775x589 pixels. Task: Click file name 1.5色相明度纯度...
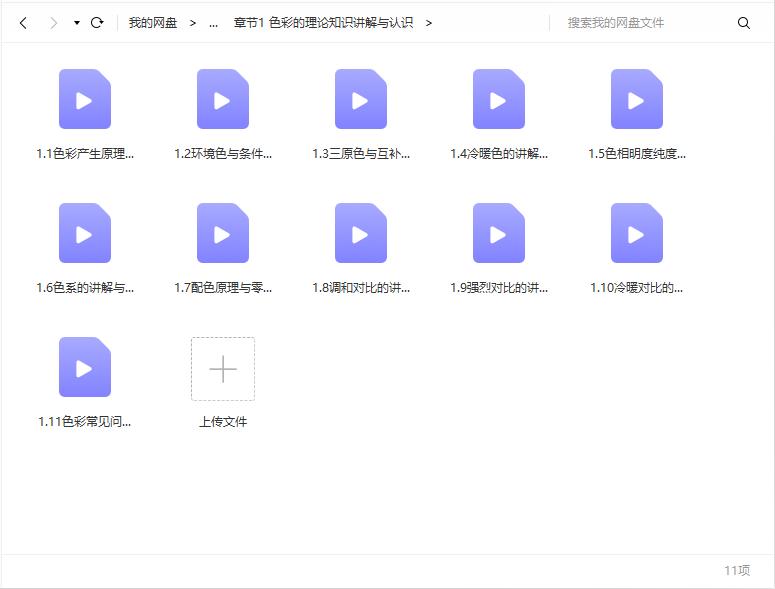[637, 154]
